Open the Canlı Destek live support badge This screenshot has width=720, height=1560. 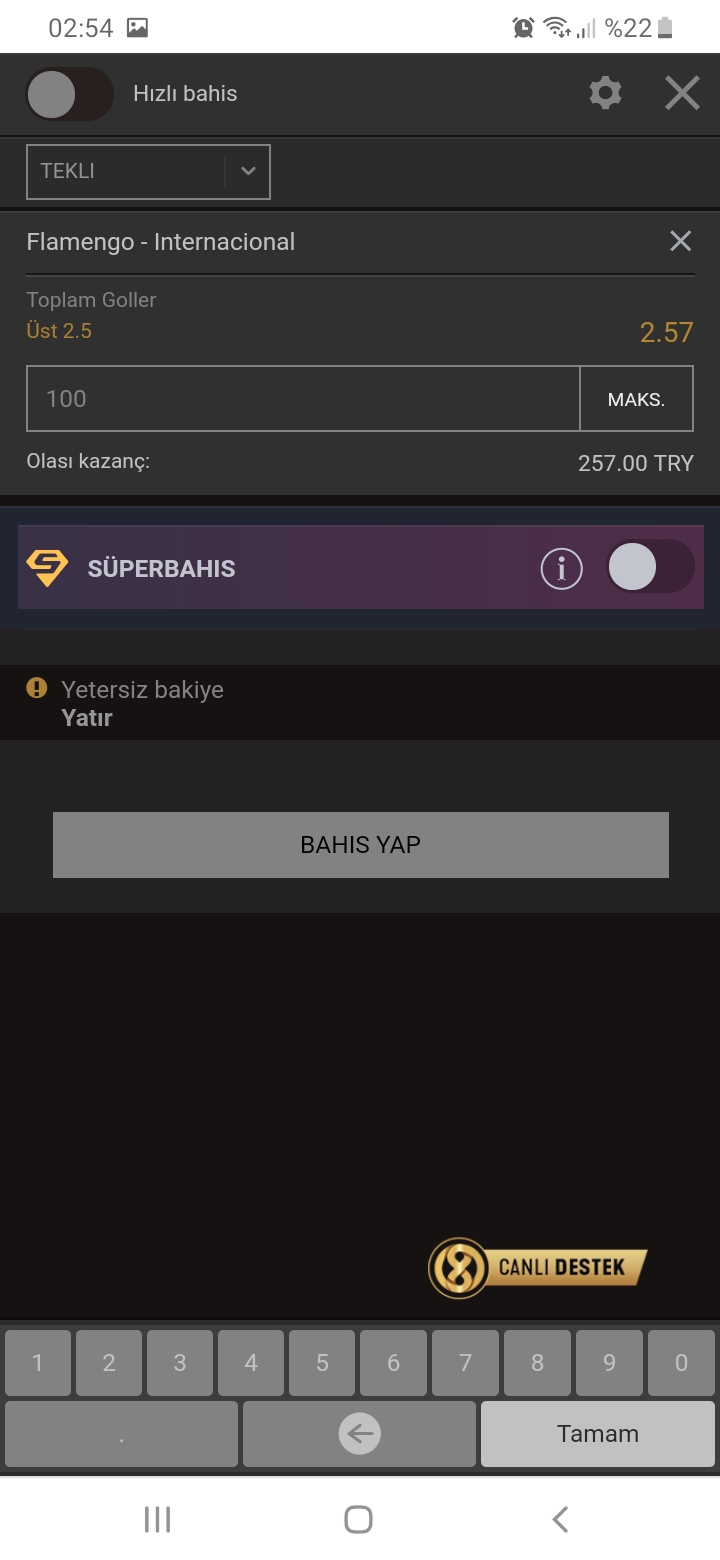point(538,1268)
